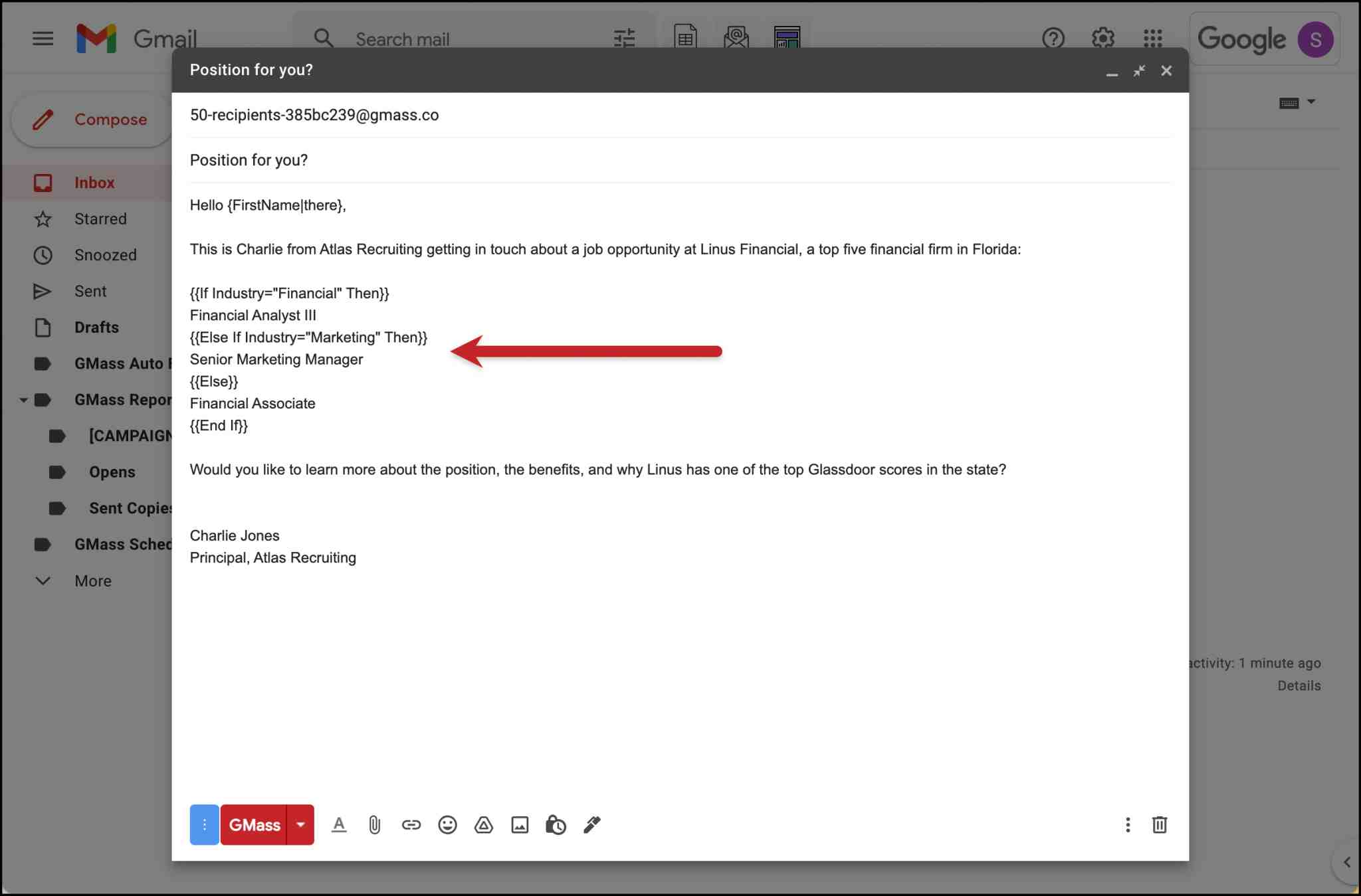Open the input tools keyboard dropdown

[1310, 102]
